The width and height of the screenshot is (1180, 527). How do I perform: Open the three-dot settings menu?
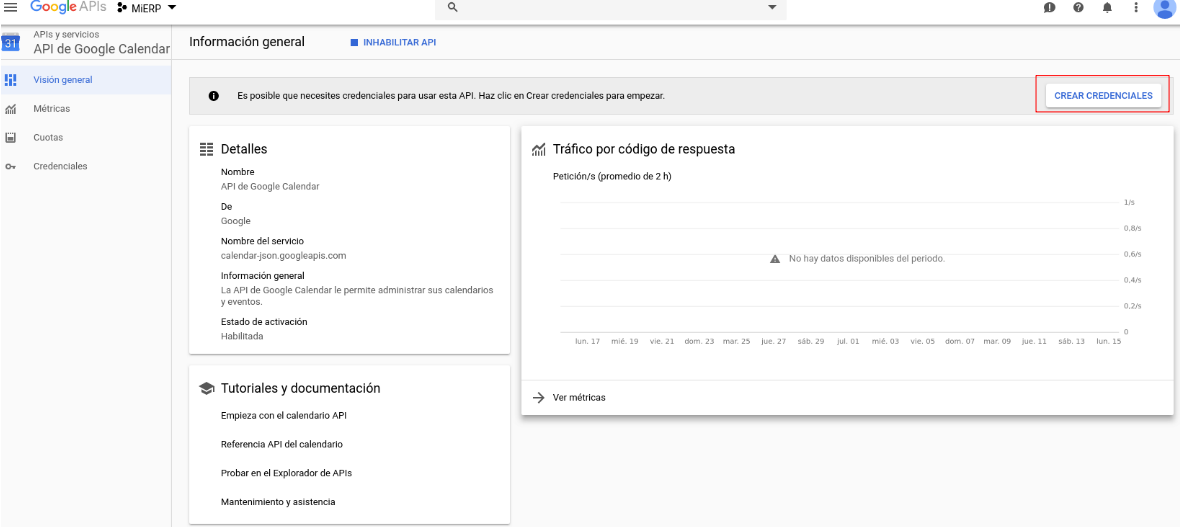1136,8
